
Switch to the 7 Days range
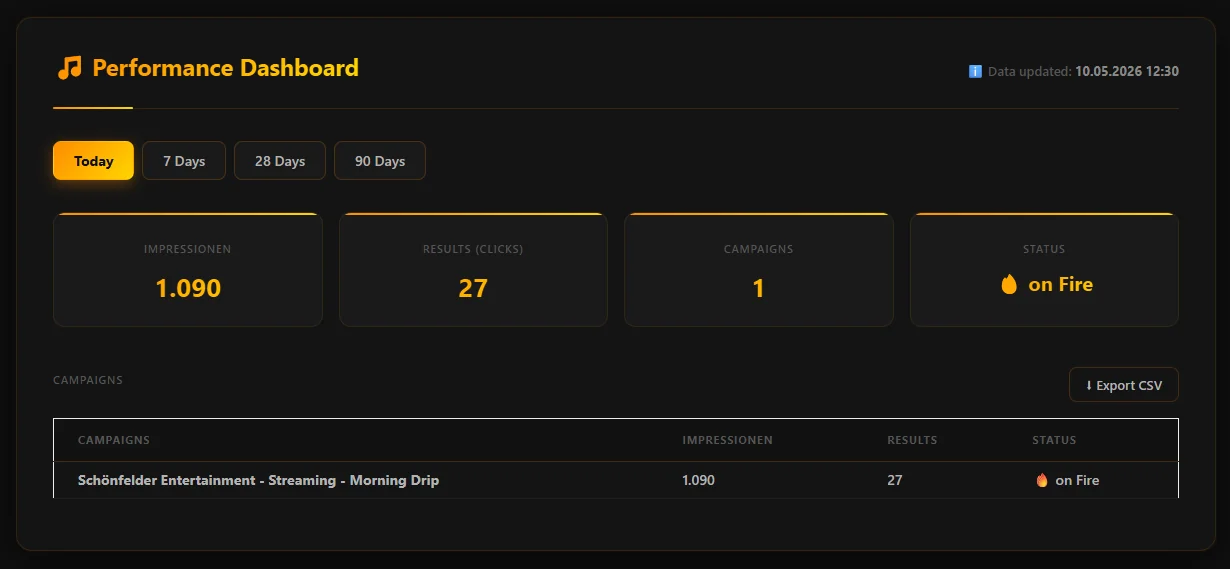(x=184, y=160)
